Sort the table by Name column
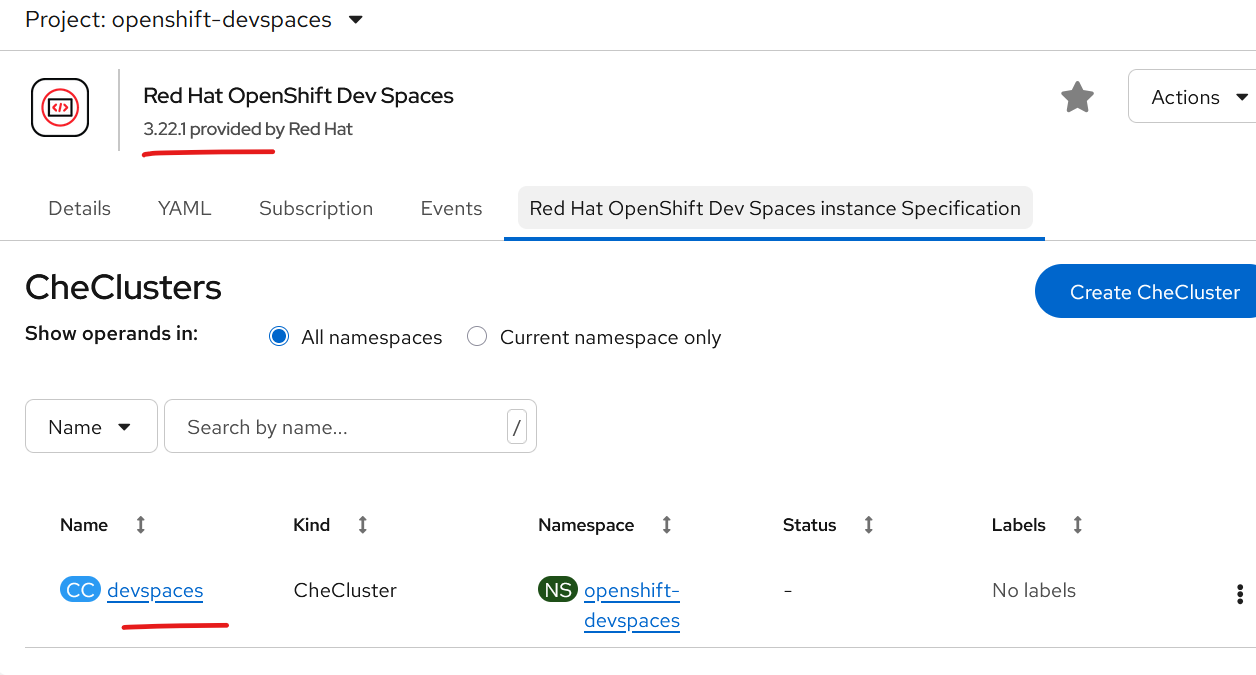 click(x=141, y=525)
